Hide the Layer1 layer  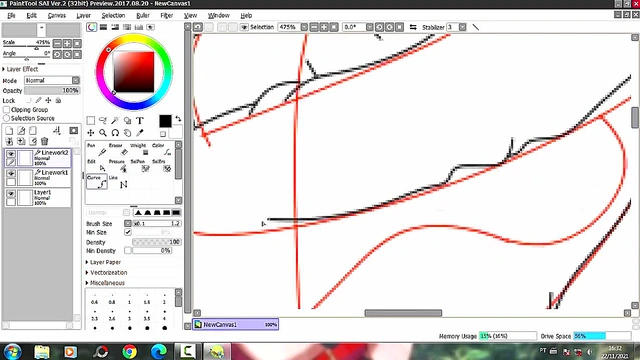click(x=11, y=193)
